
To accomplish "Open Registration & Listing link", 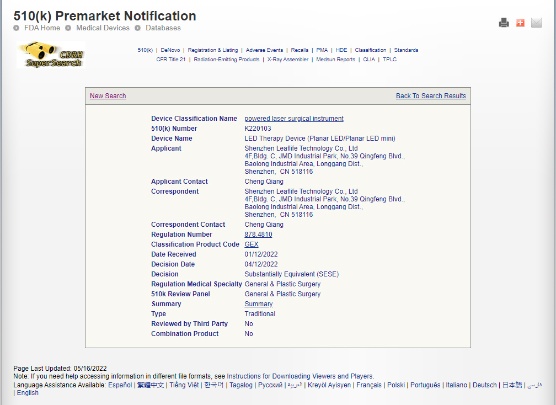I will coord(213,50).
